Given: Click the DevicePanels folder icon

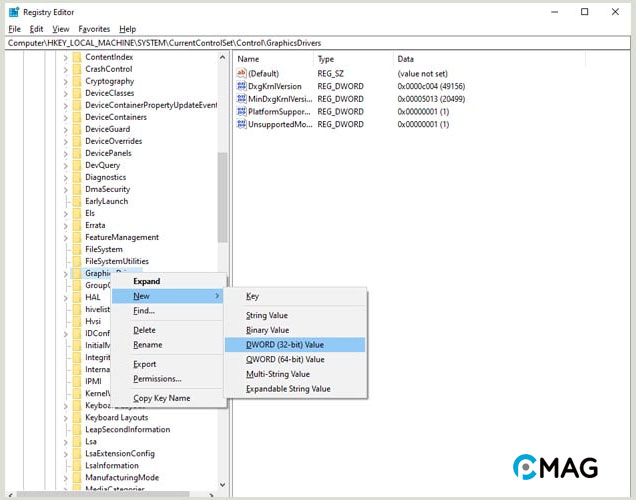Looking at the screenshot, I should coord(77,153).
